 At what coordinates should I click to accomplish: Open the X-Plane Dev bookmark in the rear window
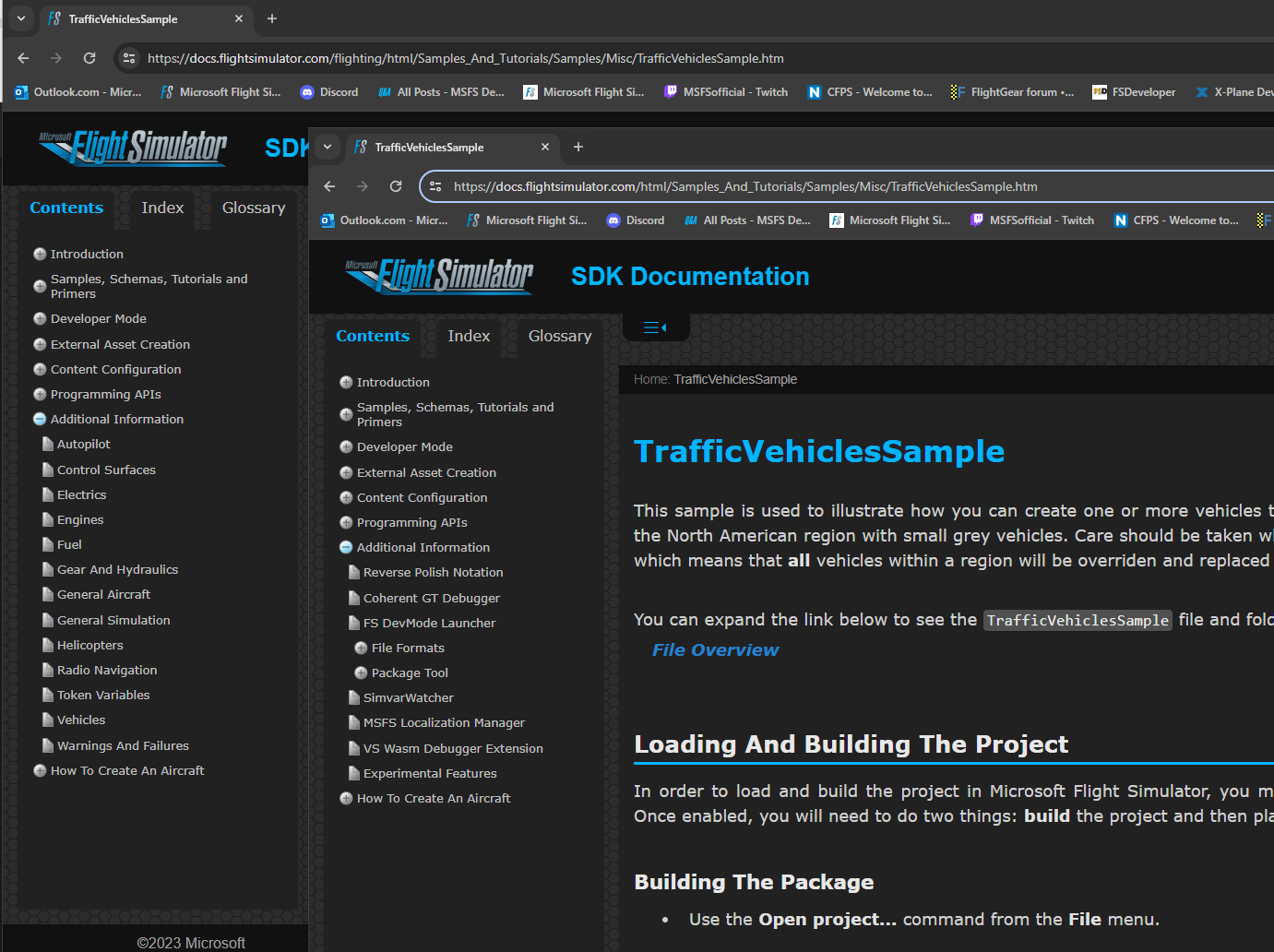1234,92
